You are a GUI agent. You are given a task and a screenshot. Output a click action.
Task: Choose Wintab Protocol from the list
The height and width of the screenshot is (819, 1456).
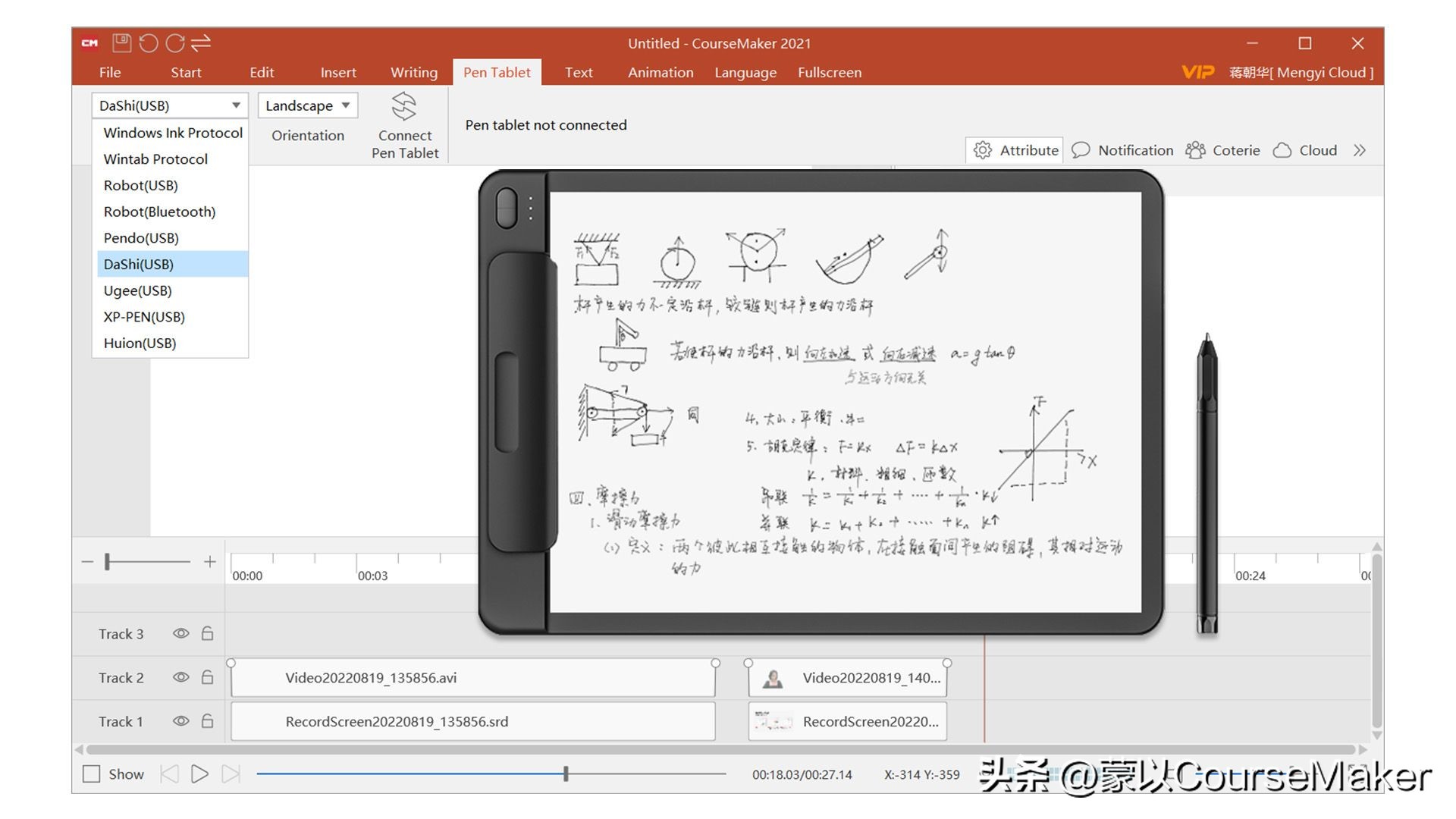pos(155,159)
